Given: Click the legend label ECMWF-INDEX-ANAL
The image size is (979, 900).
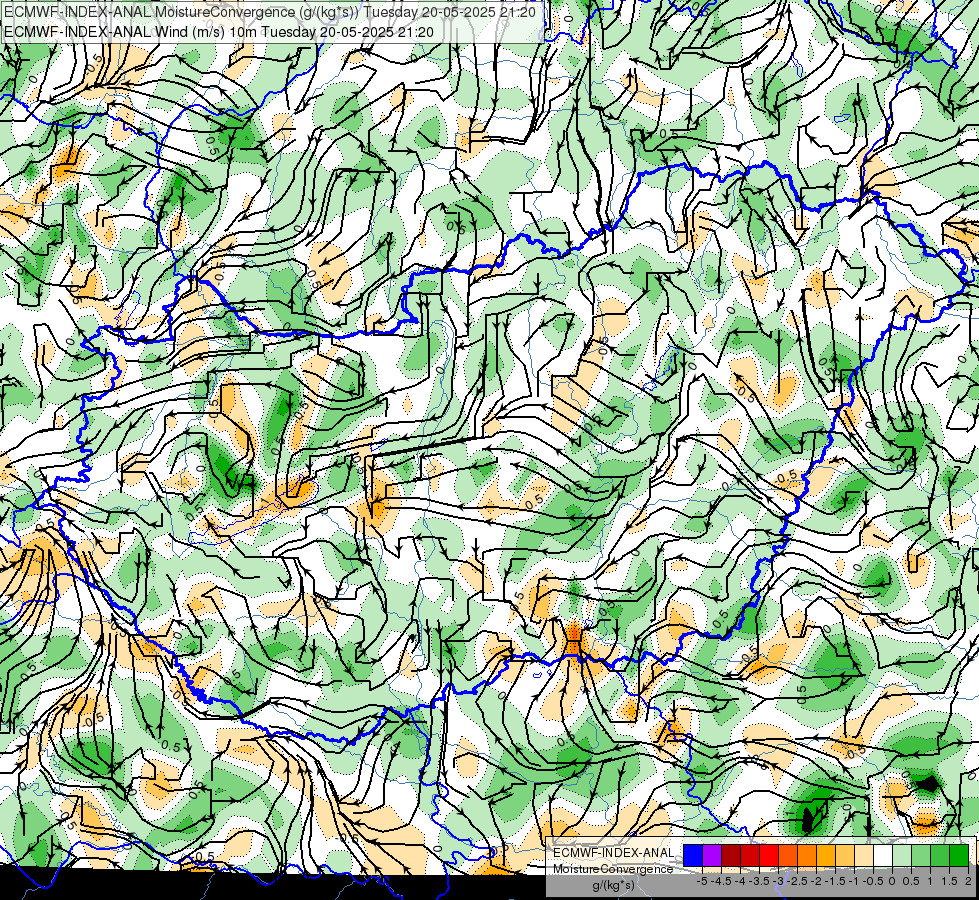Looking at the screenshot, I should click(613, 853).
